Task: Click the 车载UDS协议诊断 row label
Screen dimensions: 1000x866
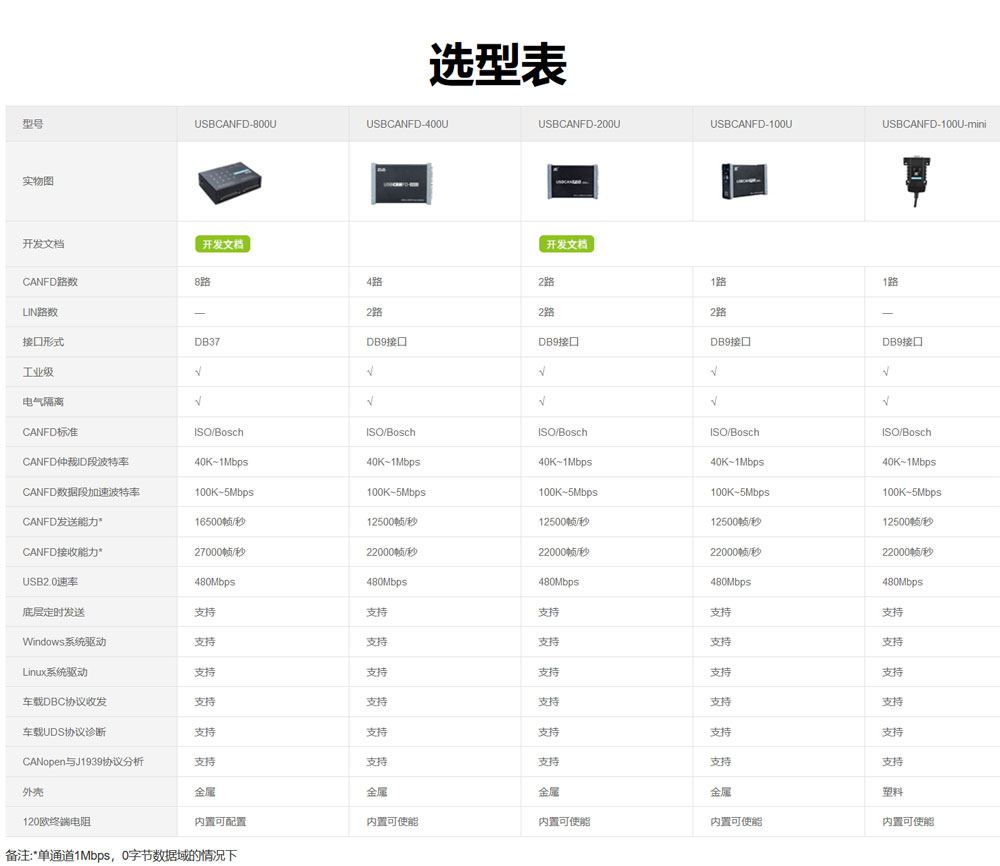Action: point(64,732)
